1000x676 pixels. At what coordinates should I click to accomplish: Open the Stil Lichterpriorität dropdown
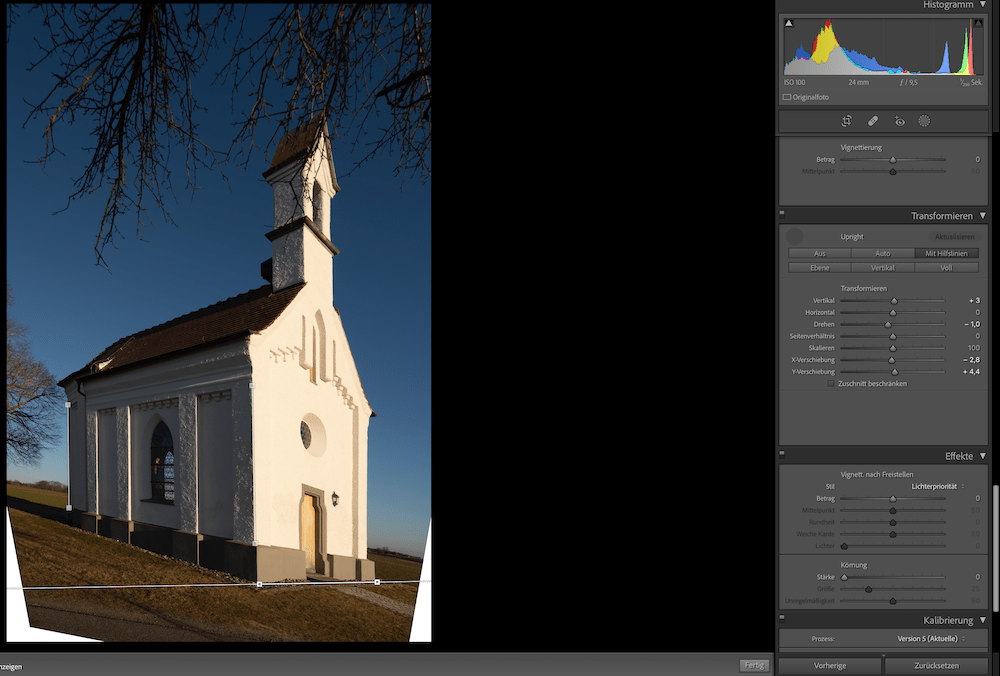[938, 486]
